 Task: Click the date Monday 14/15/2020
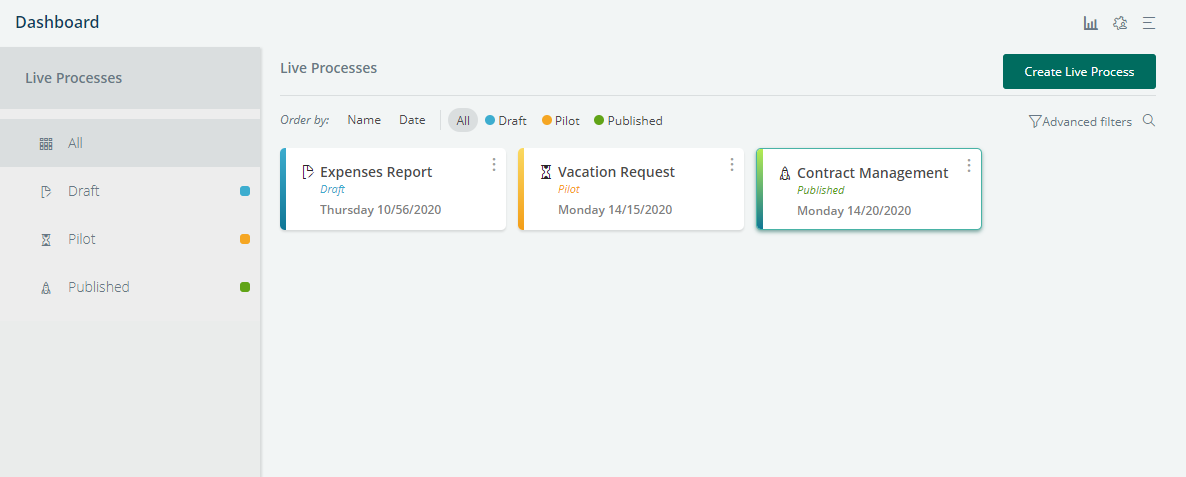click(615, 209)
